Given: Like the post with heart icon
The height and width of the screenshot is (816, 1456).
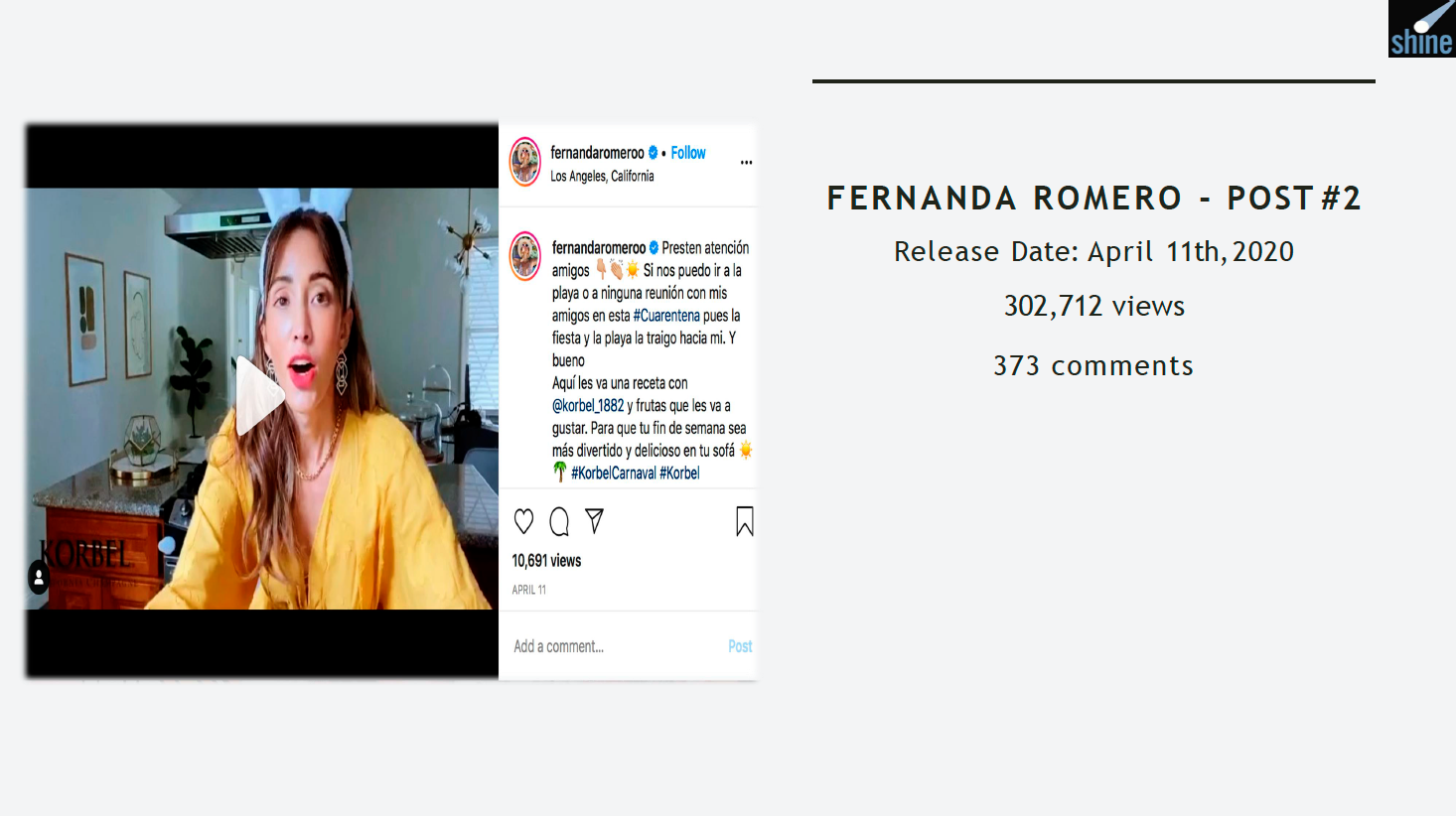Looking at the screenshot, I should (x=523, y=521).
